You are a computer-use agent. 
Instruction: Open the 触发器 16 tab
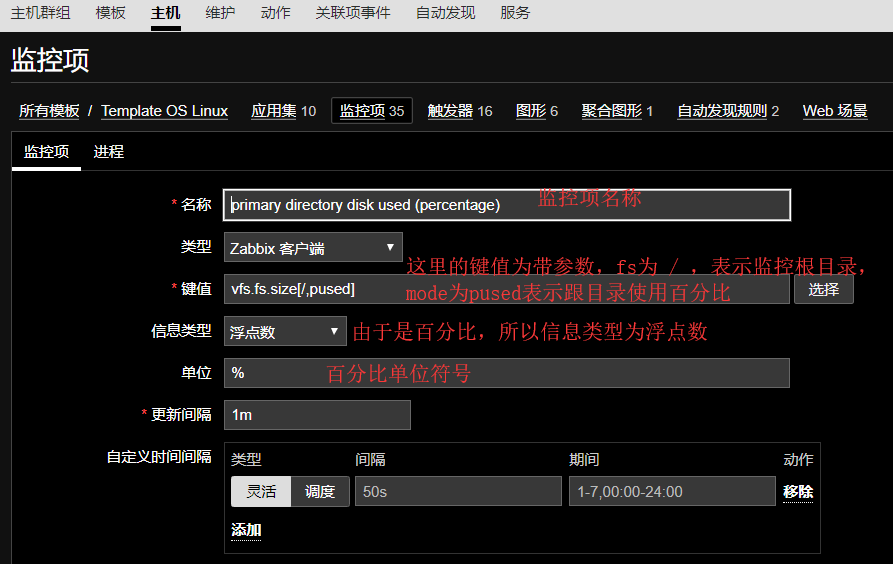(460, 111)
